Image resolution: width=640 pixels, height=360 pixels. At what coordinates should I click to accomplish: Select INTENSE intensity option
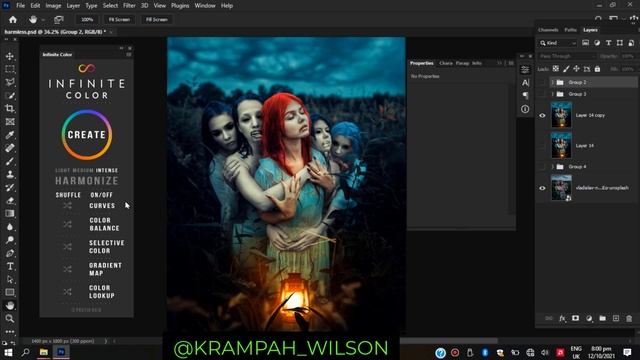pos(107,170)
